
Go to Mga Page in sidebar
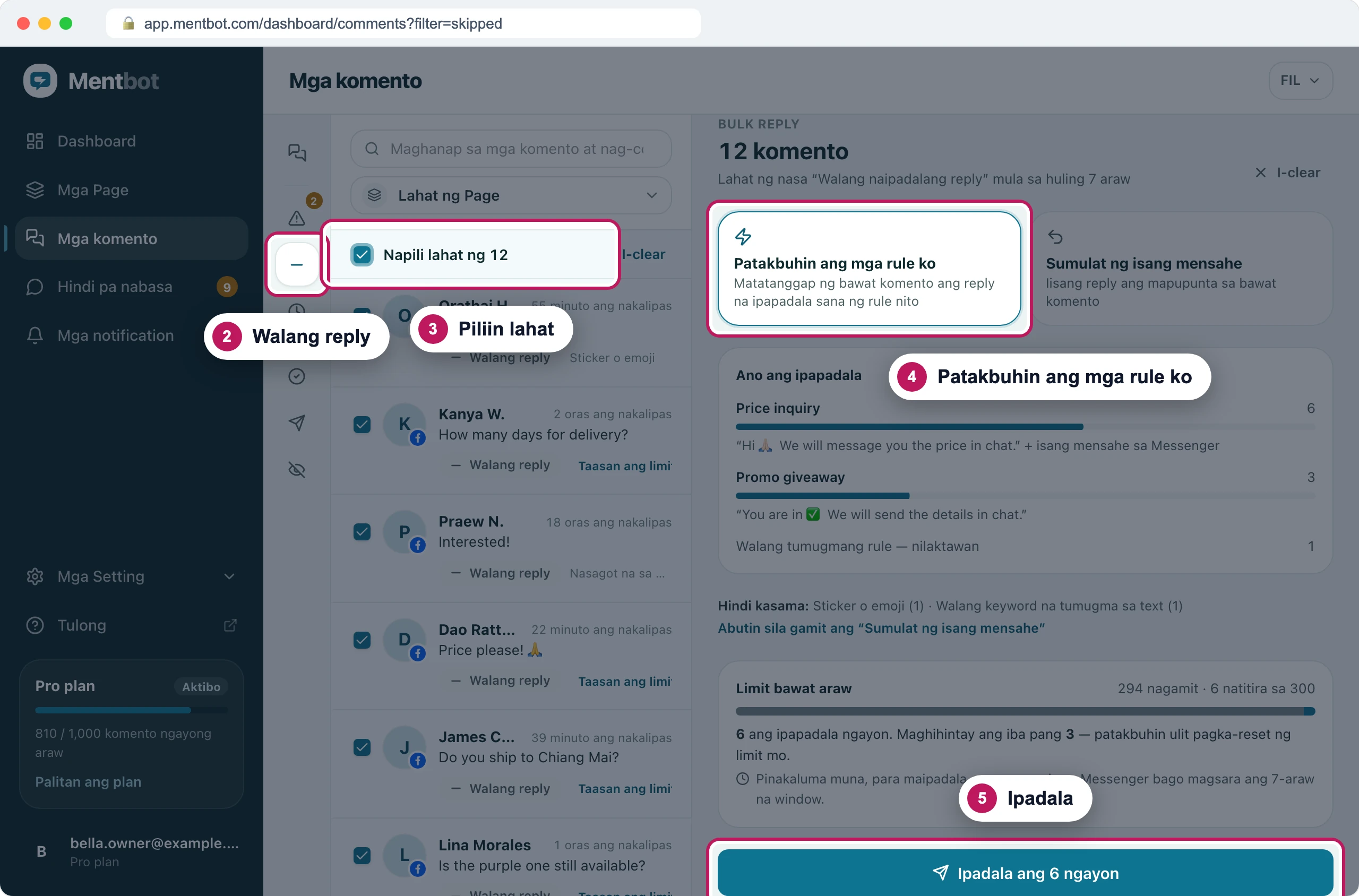132,189
